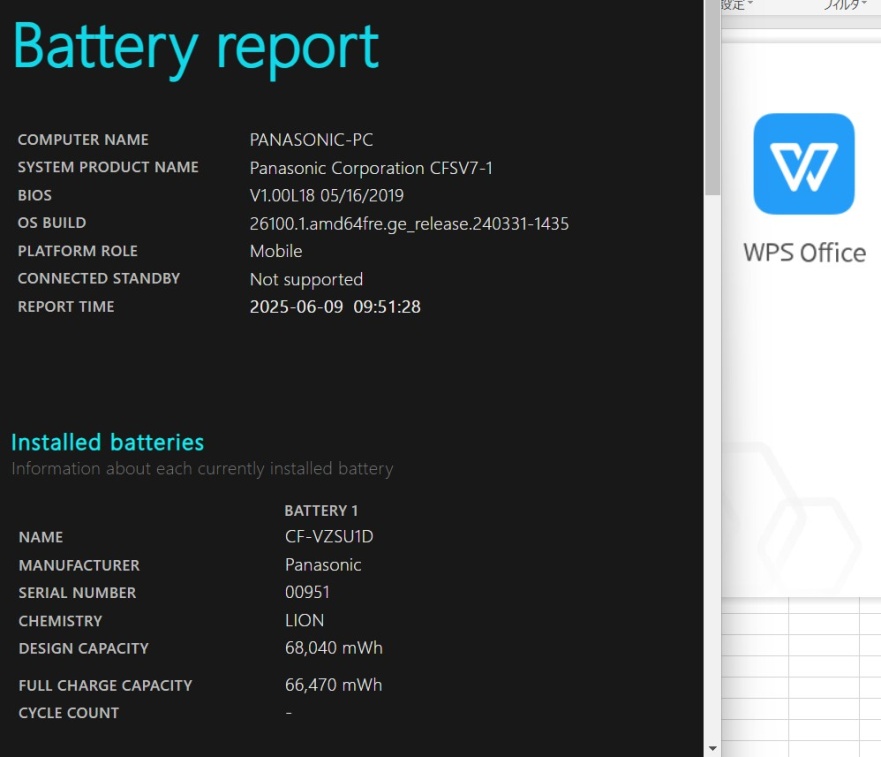Click the BIOS value "V1.00L18 05/16/2019"
The image size is (881, 757).
(326, 196)
